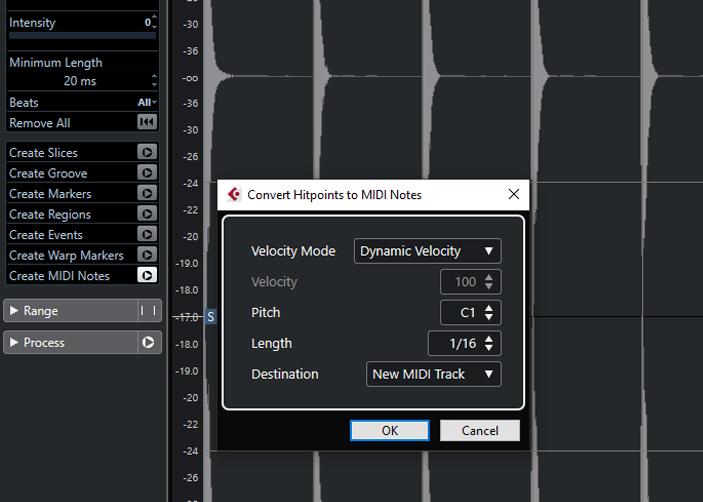Increase the Length value with up arrow
Image resolution: width=703 pixels, height=502 pixels.
[489, 339]
